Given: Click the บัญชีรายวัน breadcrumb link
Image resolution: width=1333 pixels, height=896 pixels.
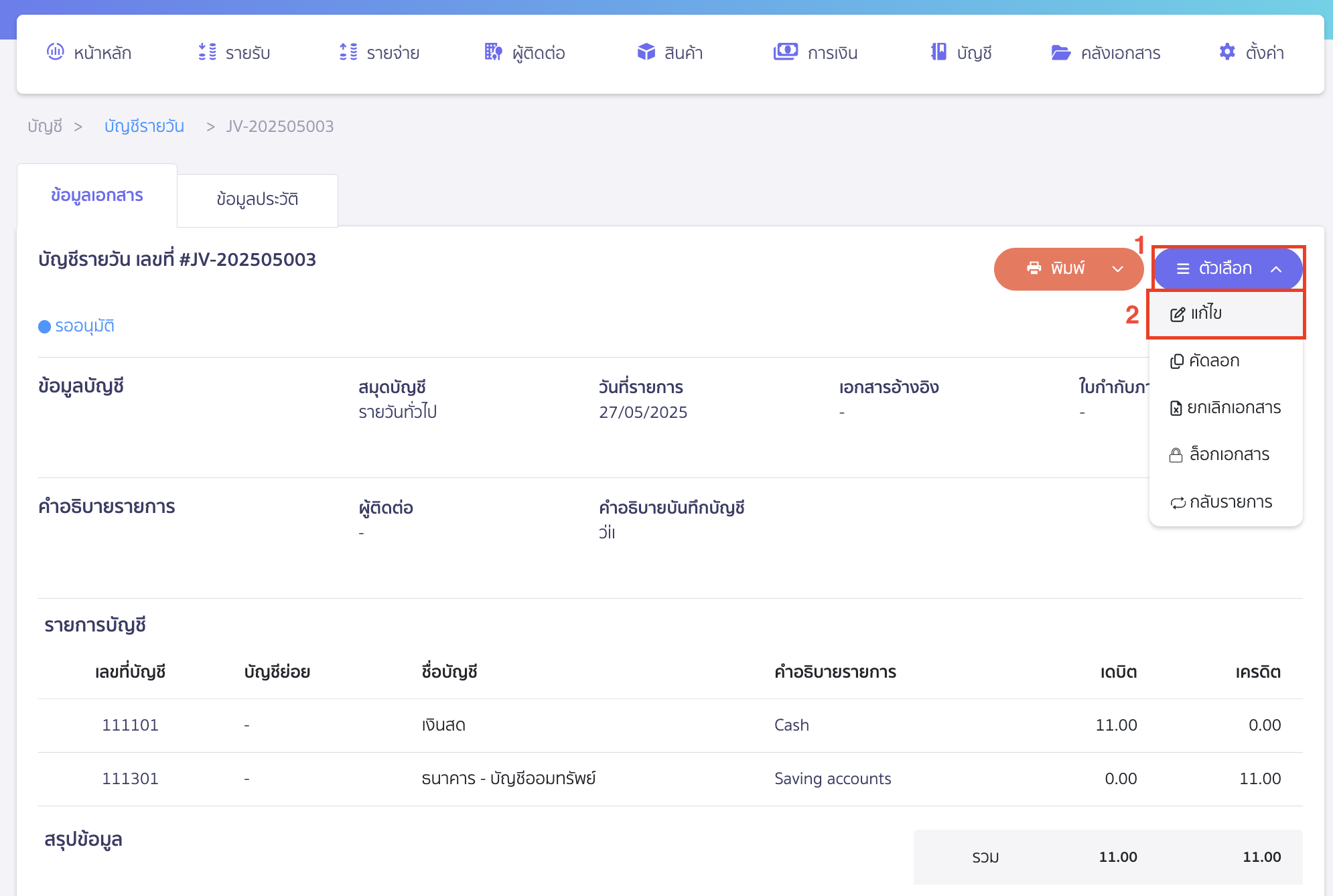Looking at the screenshot, I should [144, 127].
